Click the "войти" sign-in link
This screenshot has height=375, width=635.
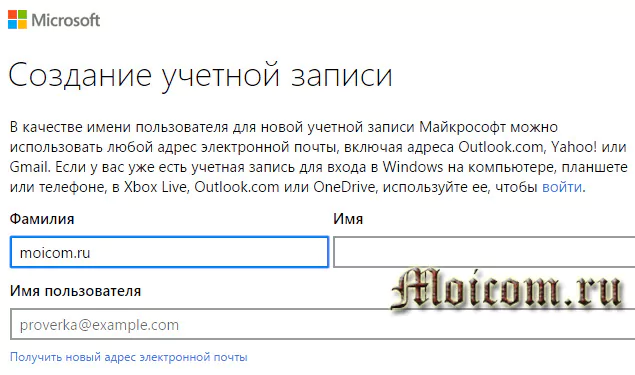pos(562,187)
